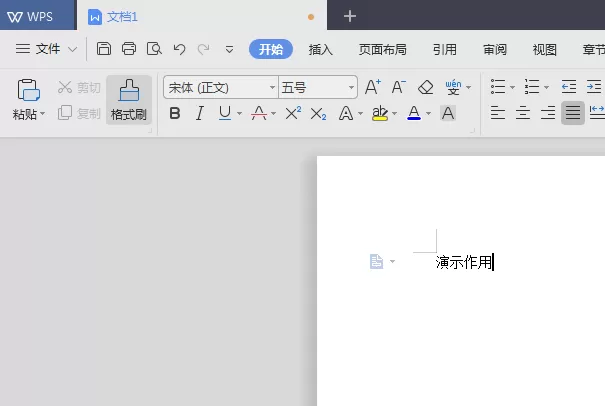
Task: Expand the underline style dropdown
Action: [240, 113]
